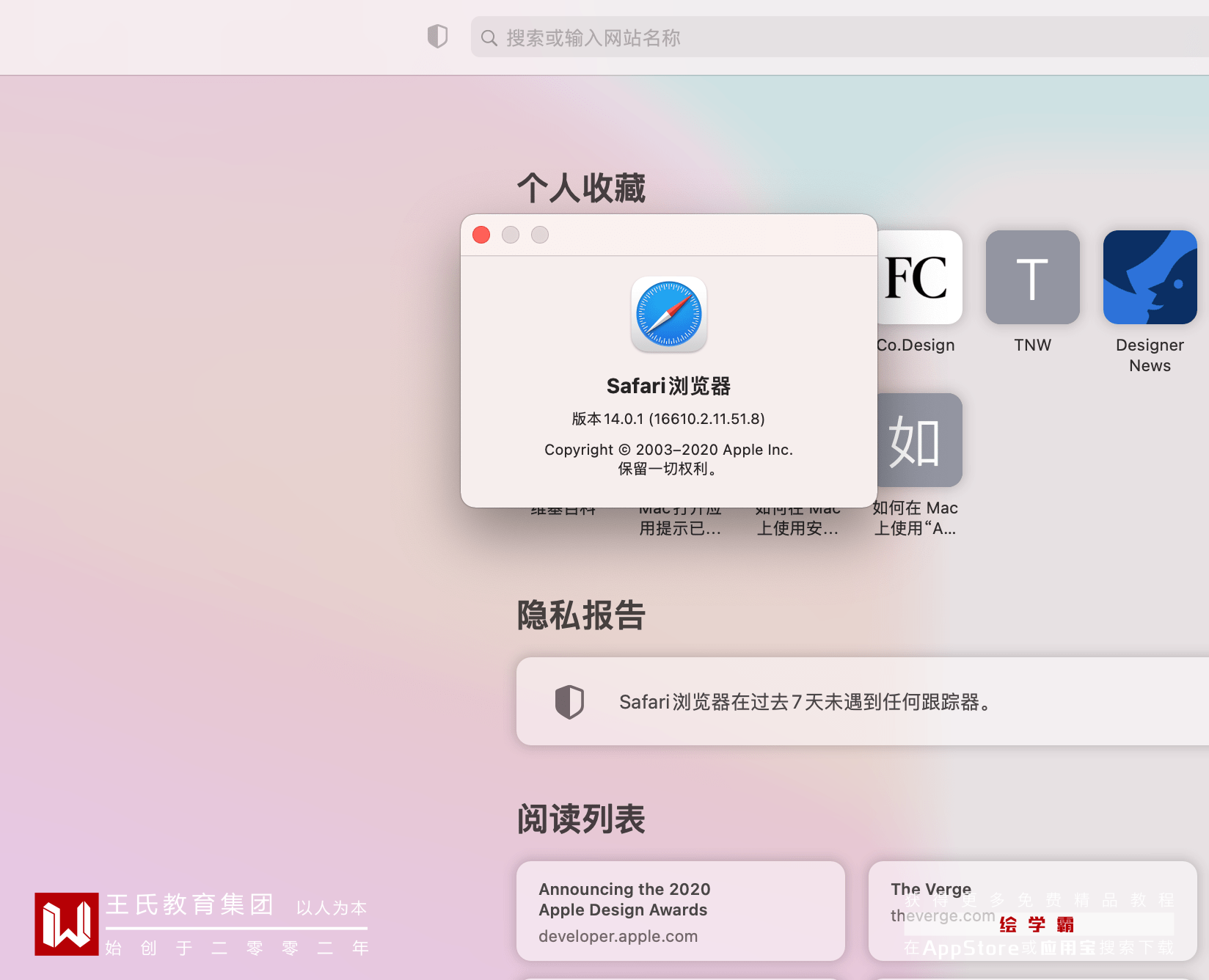
Task: Click the Safari浏览器 title in About dialog
Action: click(x=669, y=386)
